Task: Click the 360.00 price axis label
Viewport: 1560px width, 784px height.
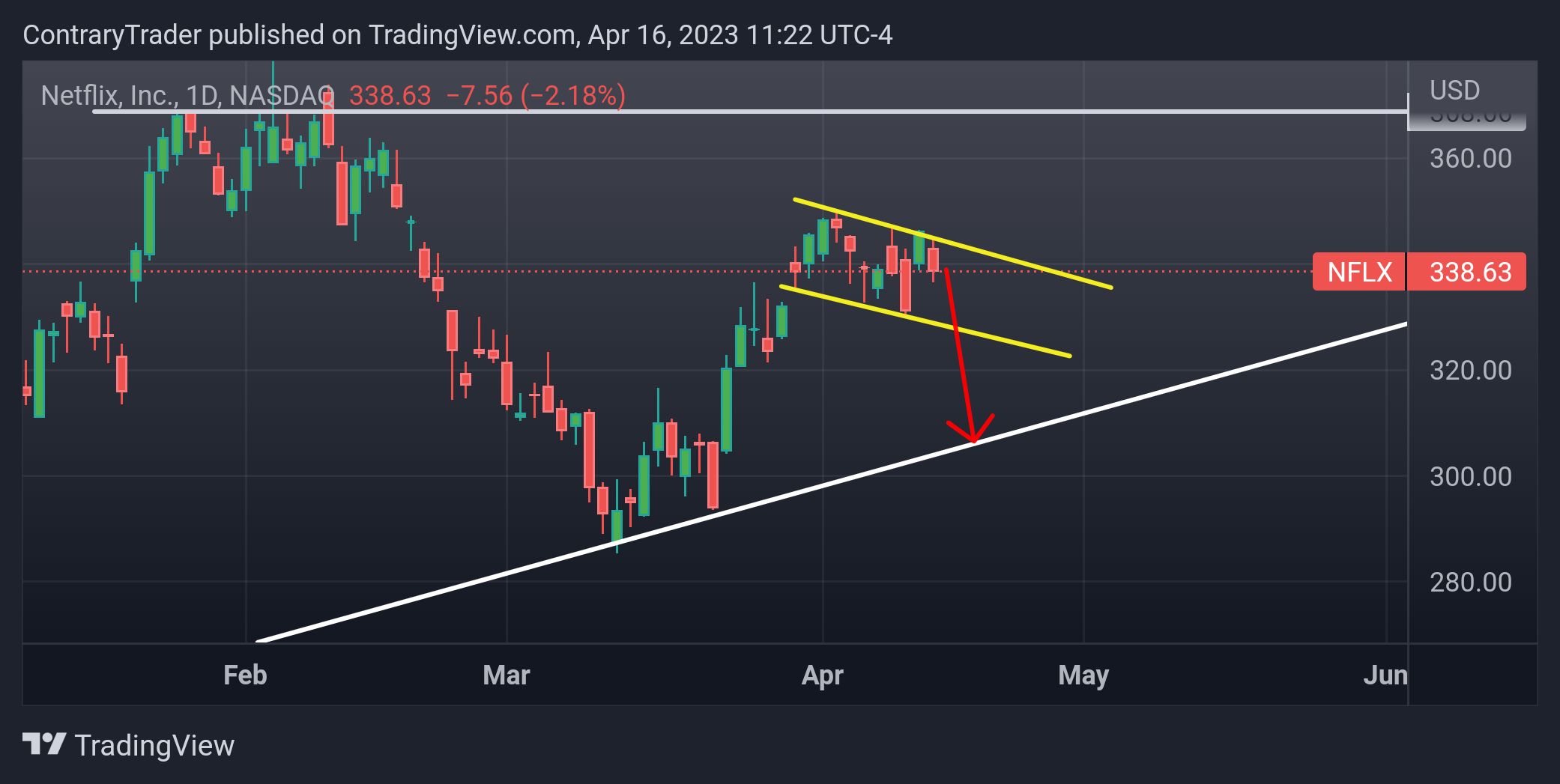Action: (x=1470, y=159)
